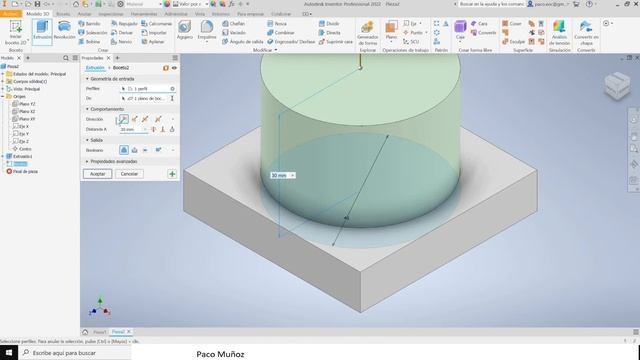
Task: Select the Dividir split tool
Action: [329, 24]
